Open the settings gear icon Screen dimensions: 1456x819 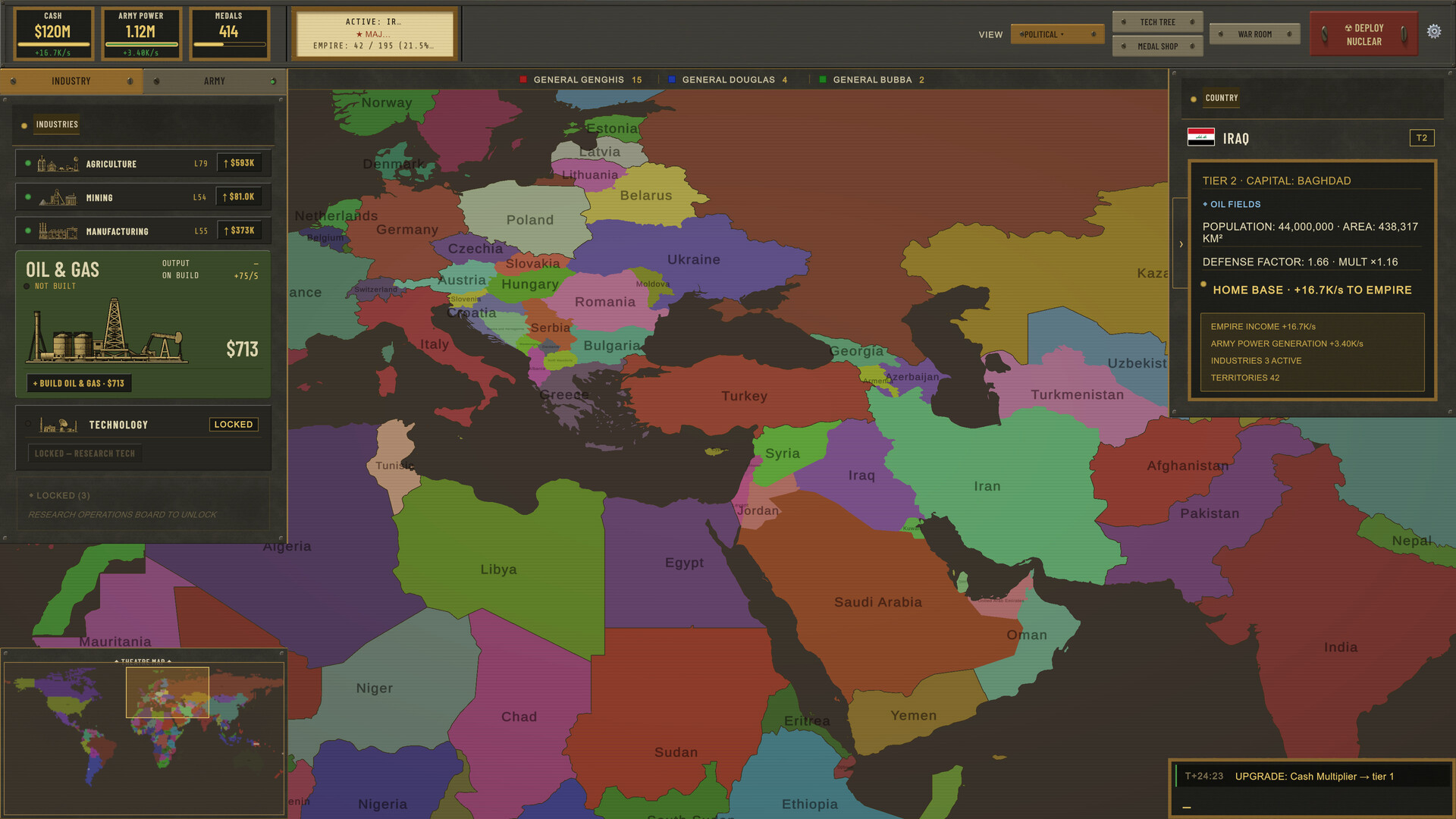click(x=1433, y=32)
